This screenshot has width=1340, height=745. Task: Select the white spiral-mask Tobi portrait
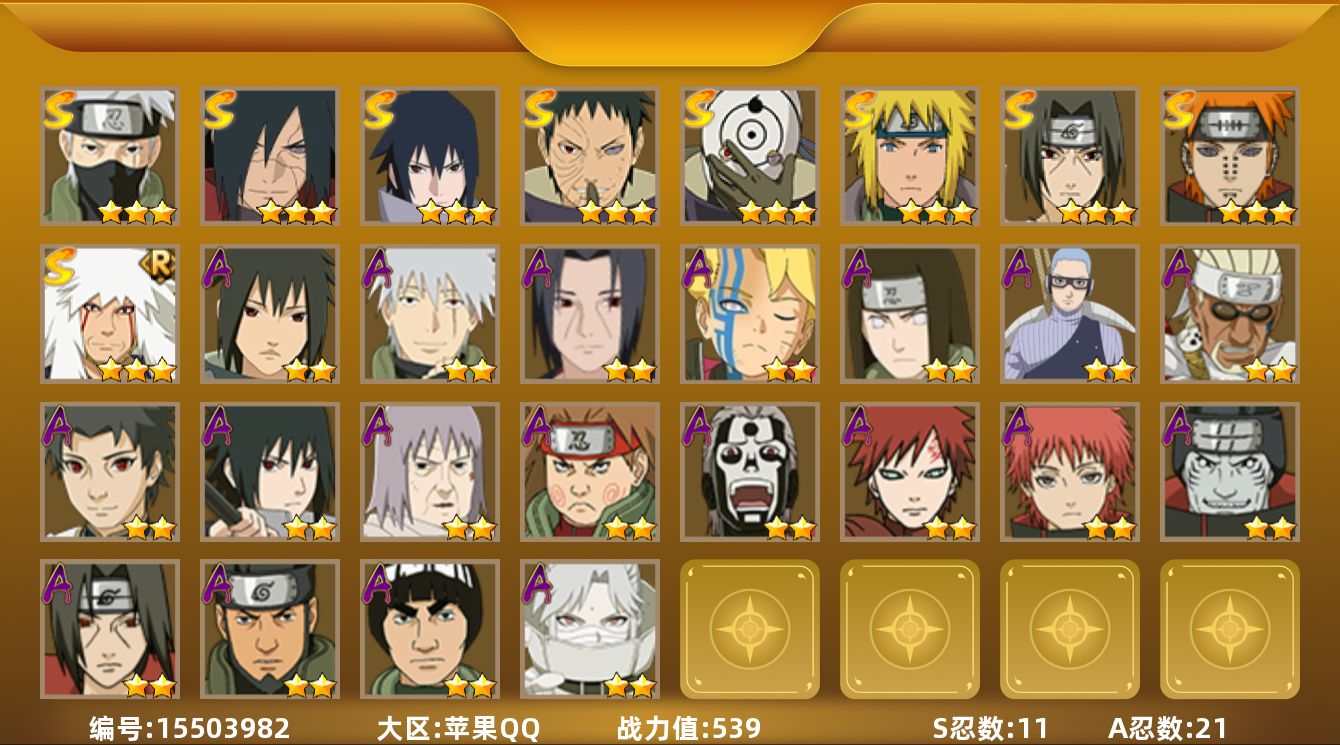click(750, 156)
